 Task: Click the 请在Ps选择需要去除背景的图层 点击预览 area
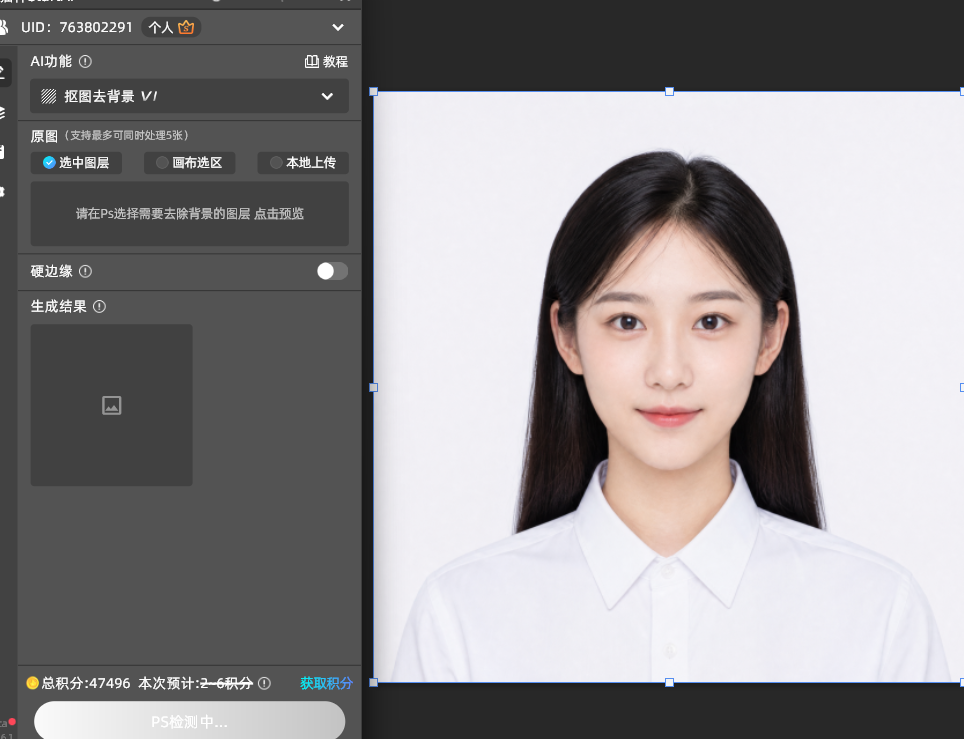tap(189, 214)
